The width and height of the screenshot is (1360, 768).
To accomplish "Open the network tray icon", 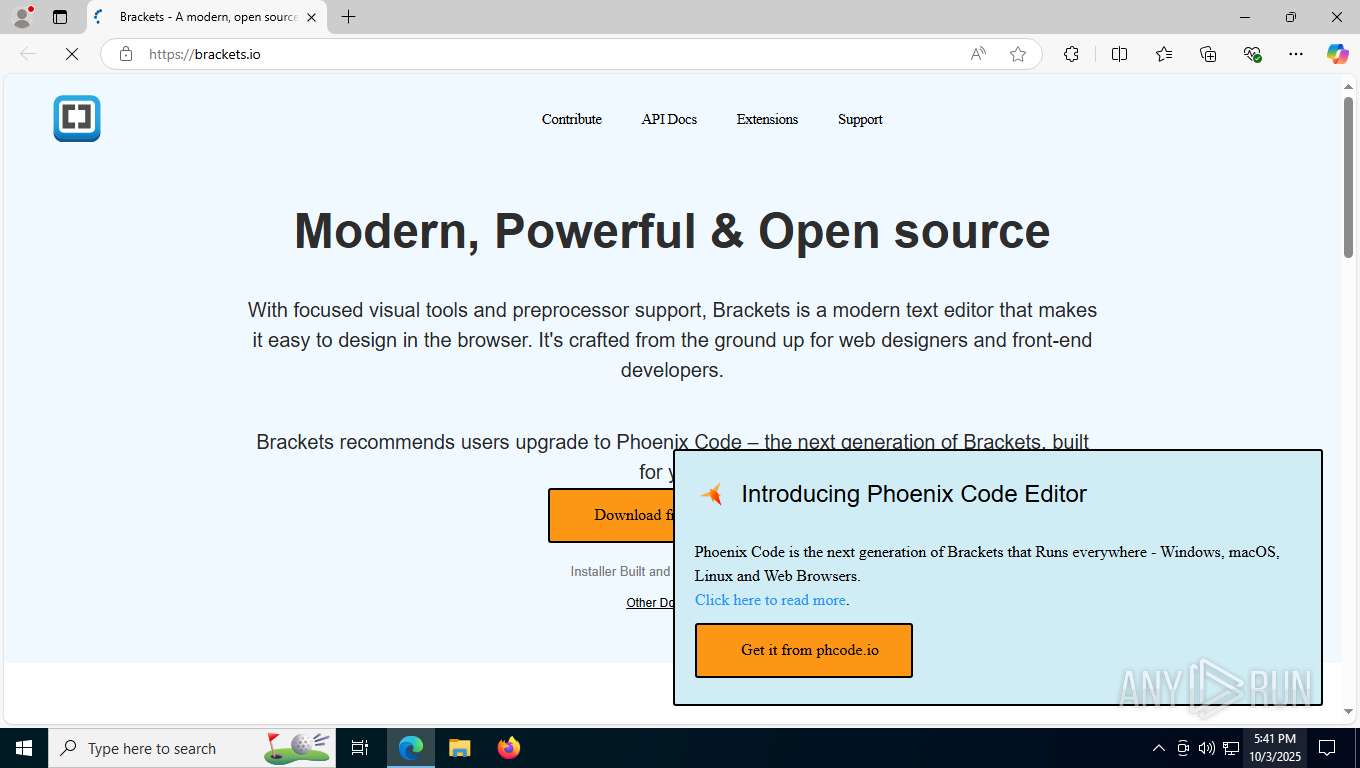I will [1231, 748].
